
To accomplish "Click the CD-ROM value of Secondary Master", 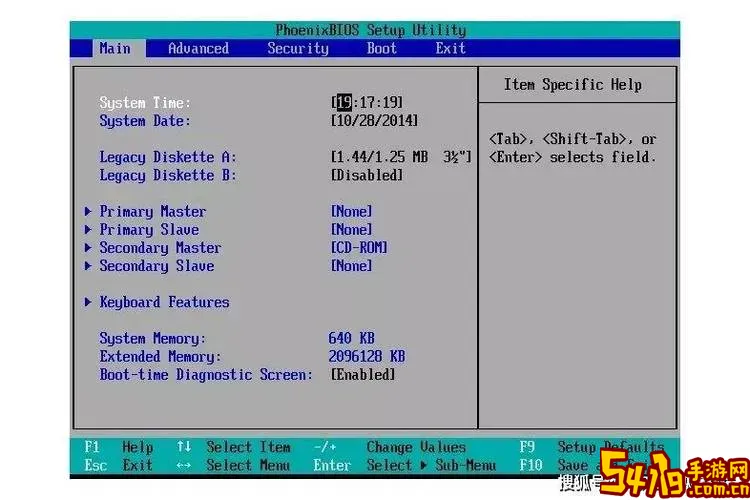I will tap(359, 247).
